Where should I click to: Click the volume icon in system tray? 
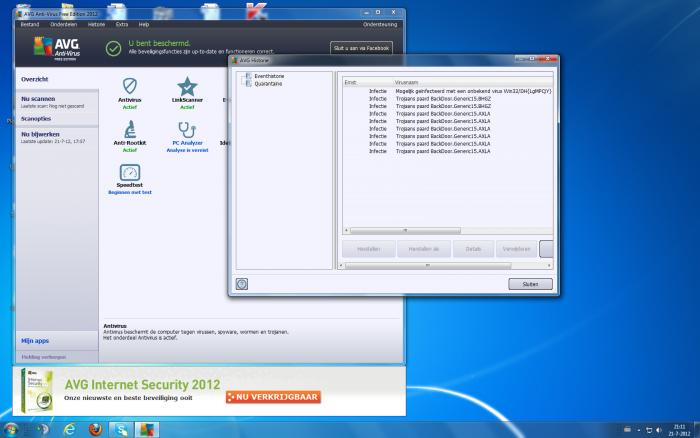[658, 430]
